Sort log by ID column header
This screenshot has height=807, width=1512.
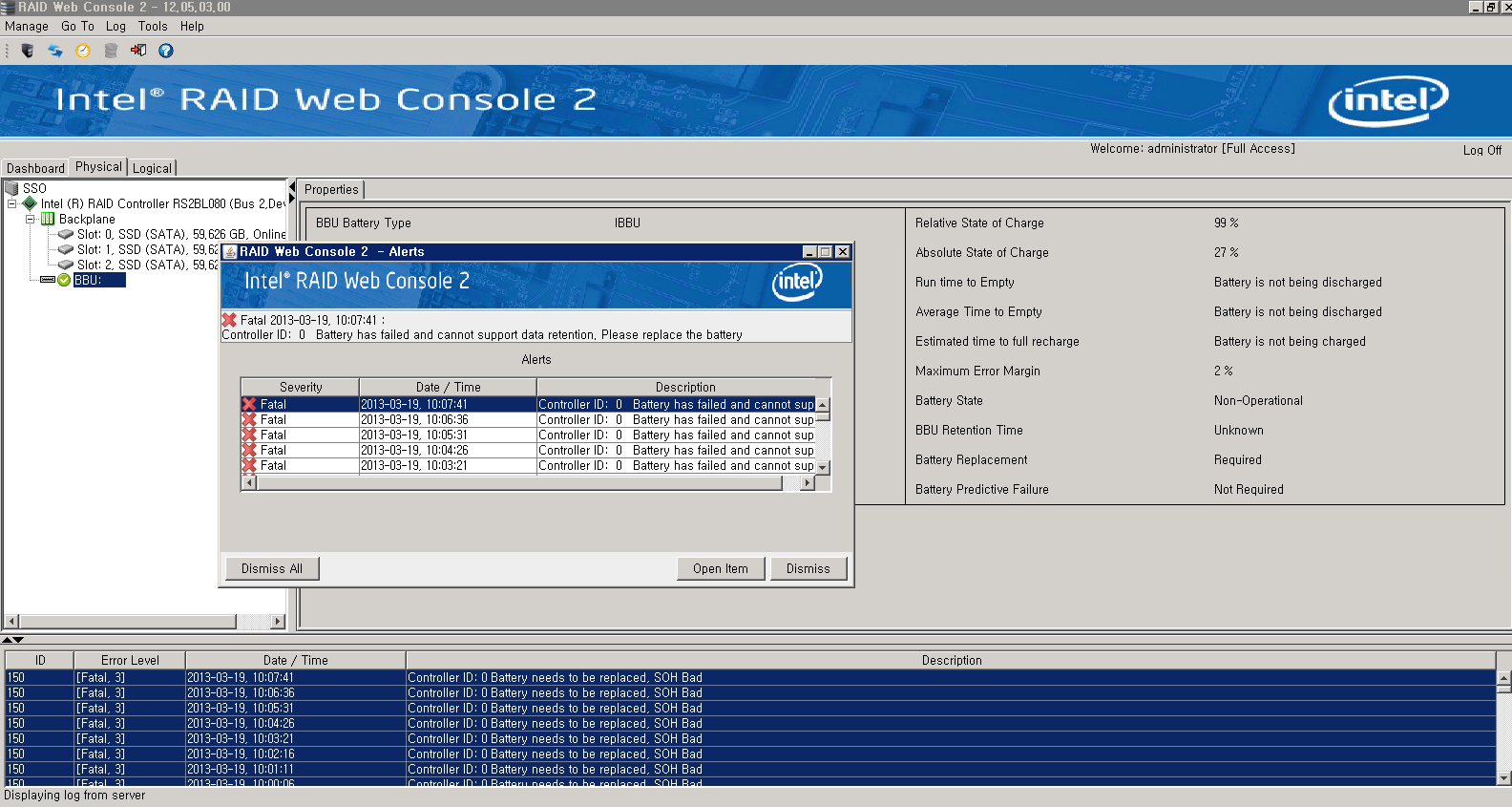[40, 660]
